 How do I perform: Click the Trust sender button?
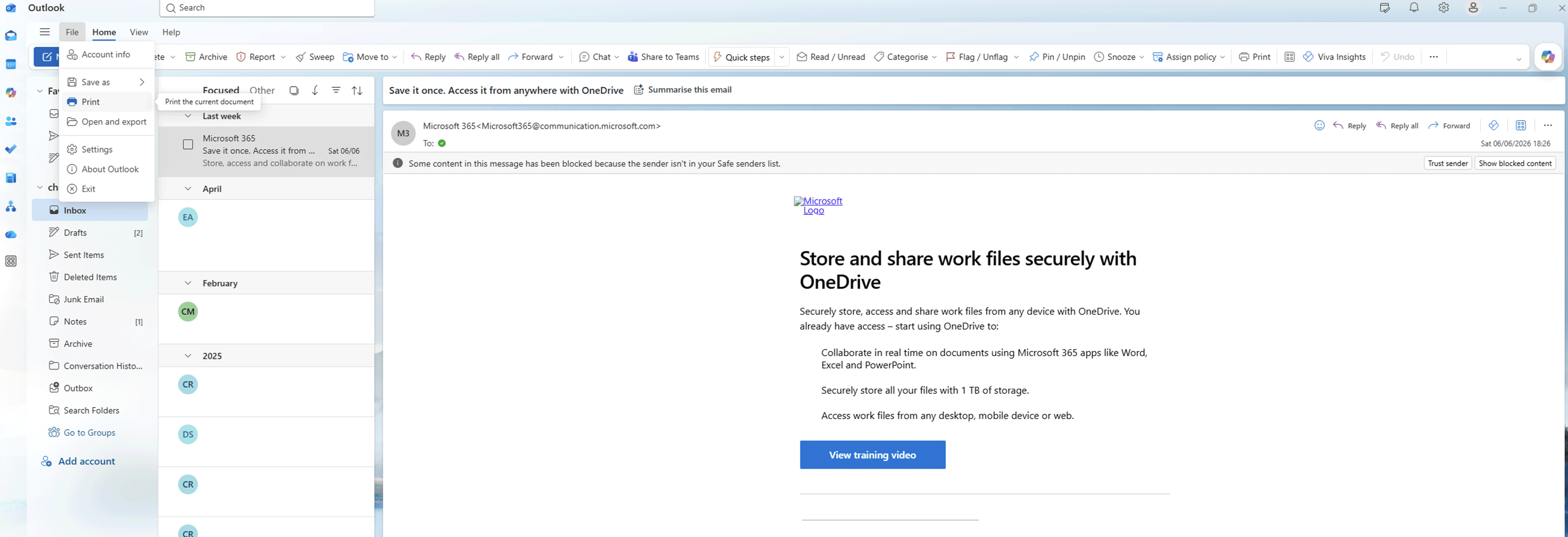click(1448, 163)
